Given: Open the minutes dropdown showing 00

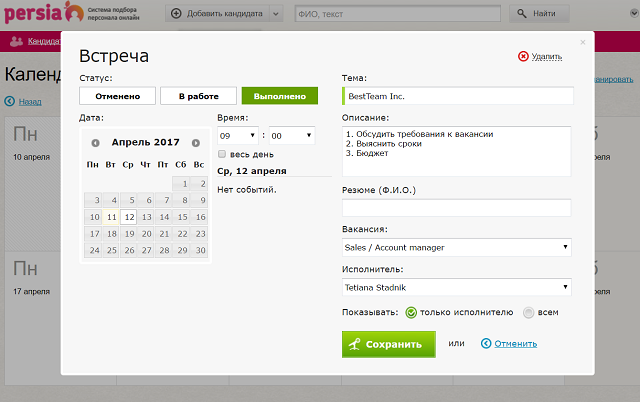Looking at the screenshot, I should click(290, 135).
